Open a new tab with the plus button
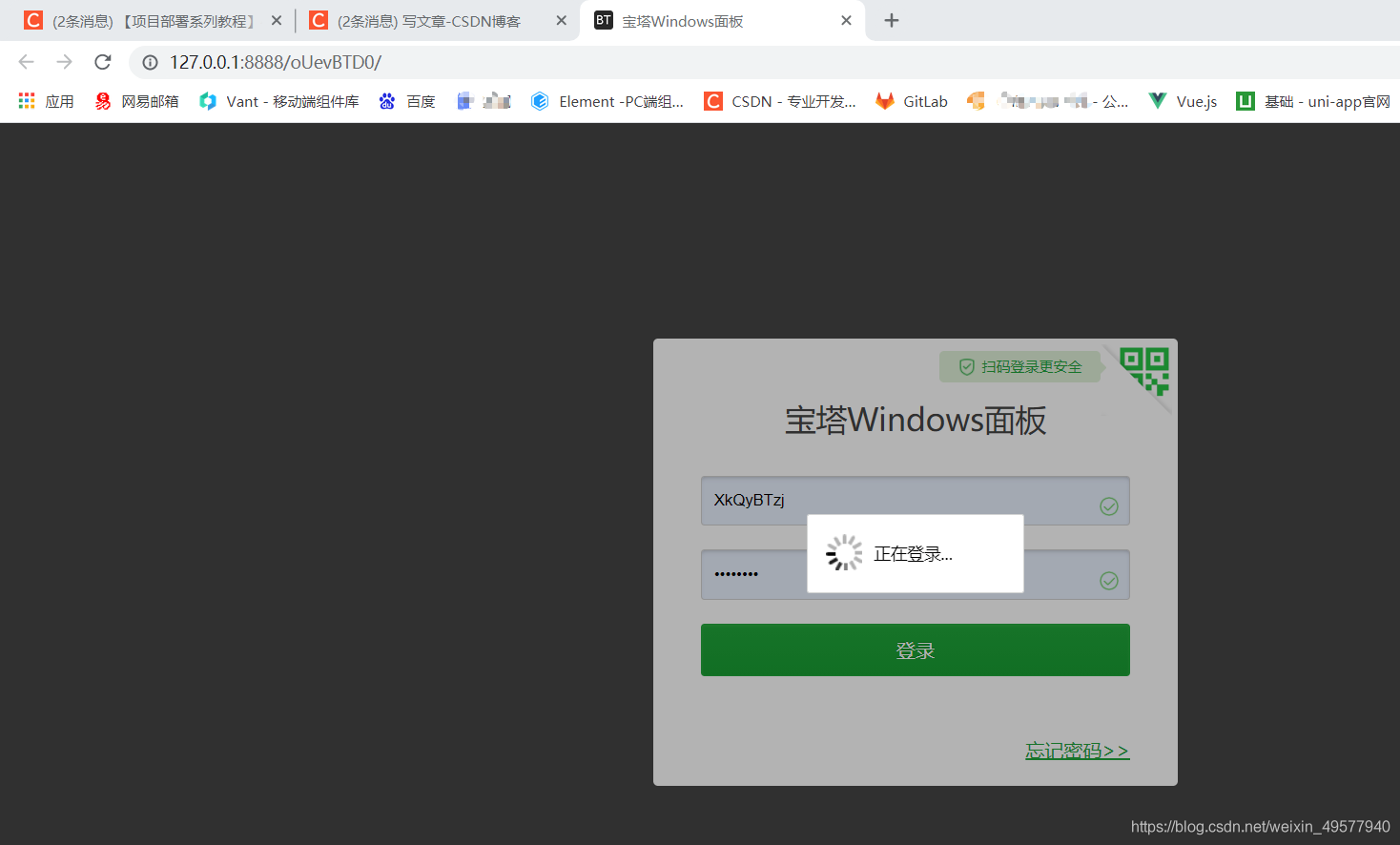 click(892, 20)
